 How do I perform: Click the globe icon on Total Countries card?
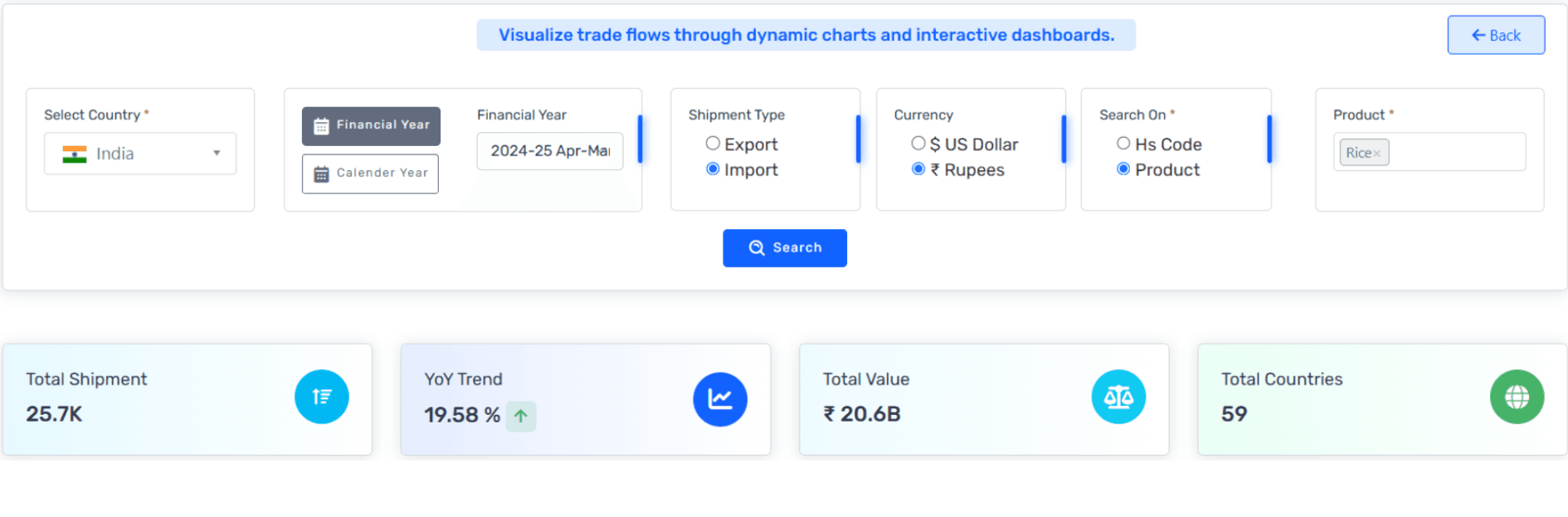pos(1517,397)
